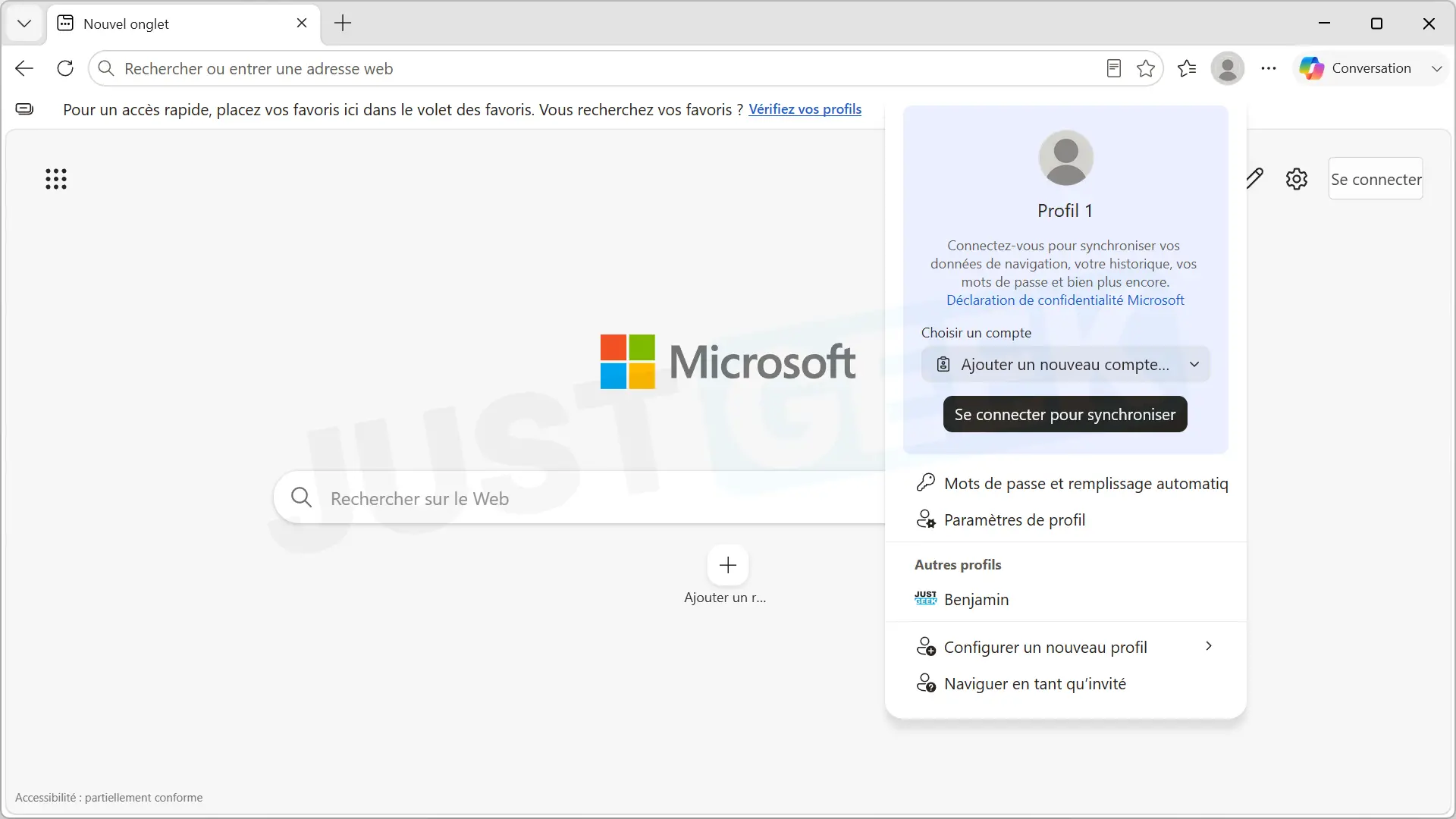This screenshot has height=819, width=1456.
Task: Open page settings gear icon
Action: coord(1297,179)
